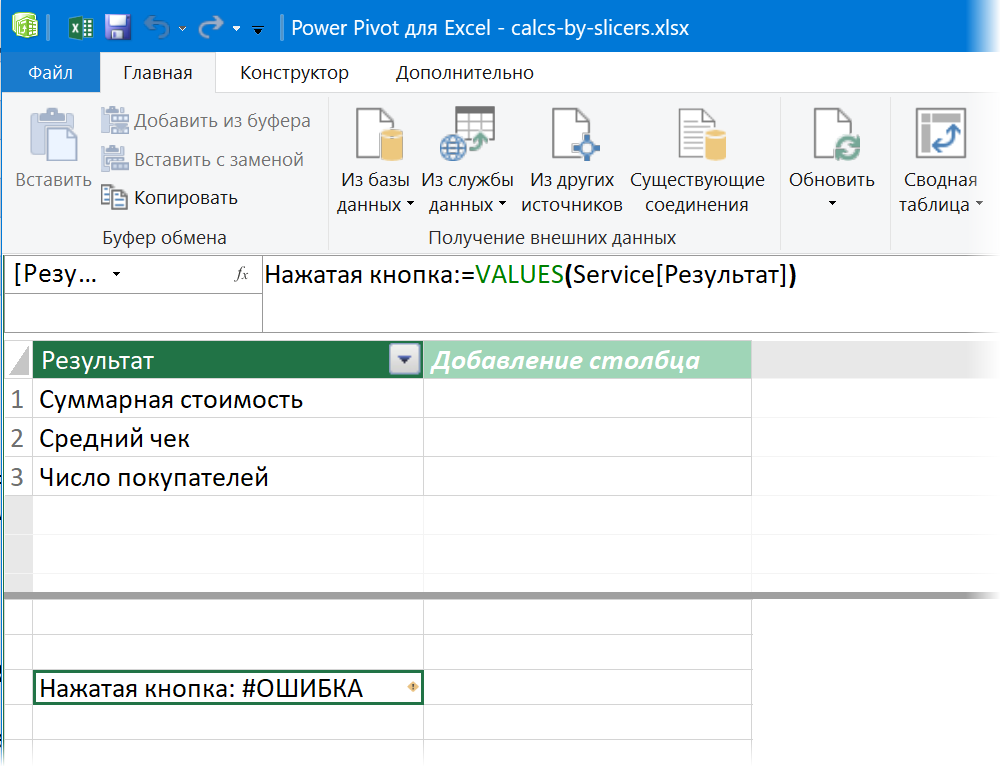
Task: Select the Средний чек cell
Action: pyautogui.click(x=228, y=438)
